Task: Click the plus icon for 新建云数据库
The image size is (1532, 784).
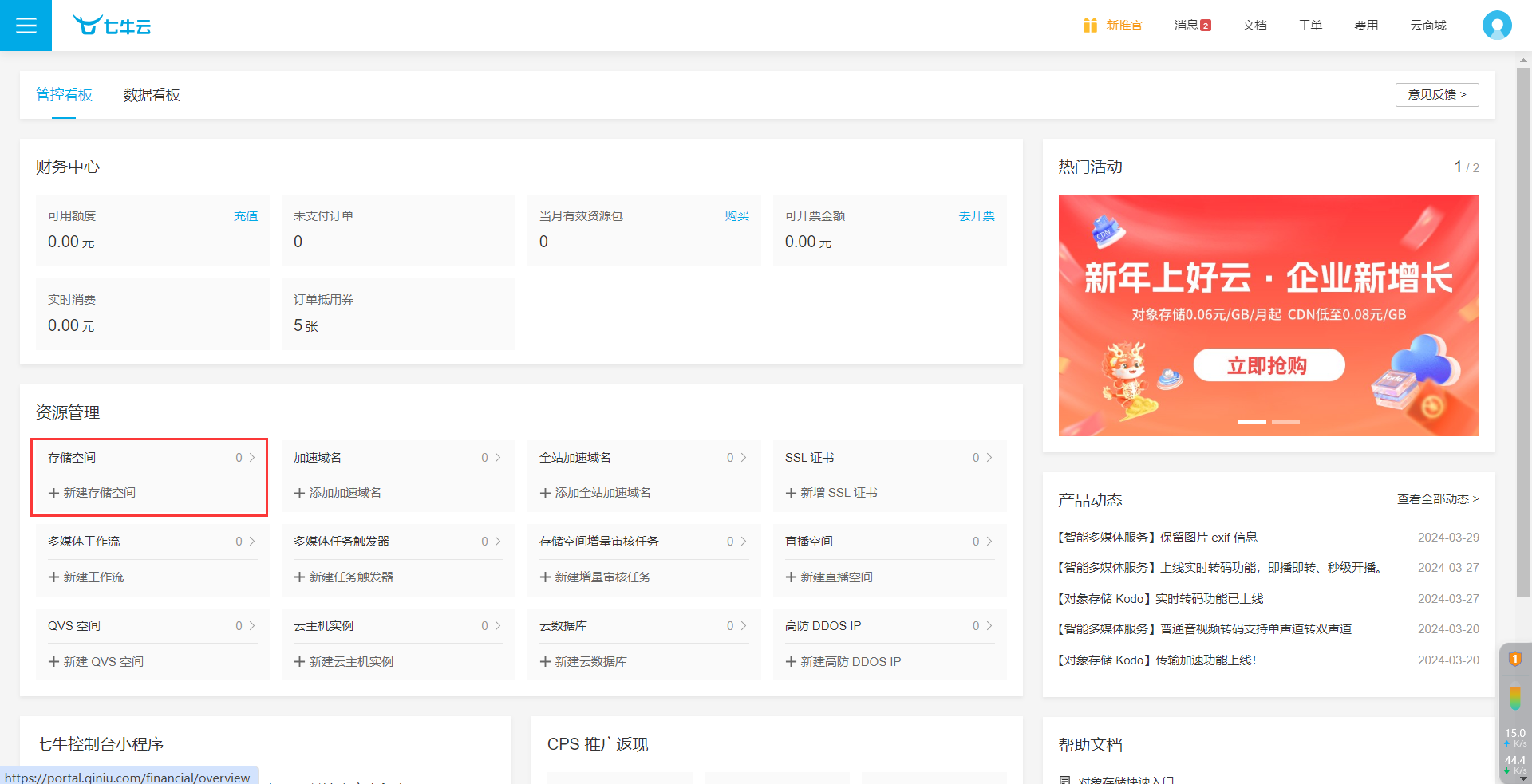Action: (x=545, y=661)
